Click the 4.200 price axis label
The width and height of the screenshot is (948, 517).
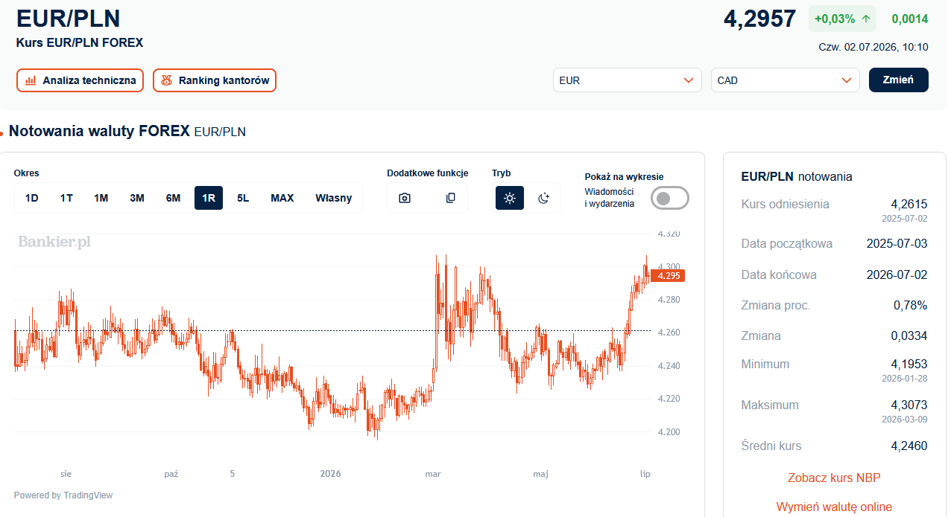click(669, 432)
